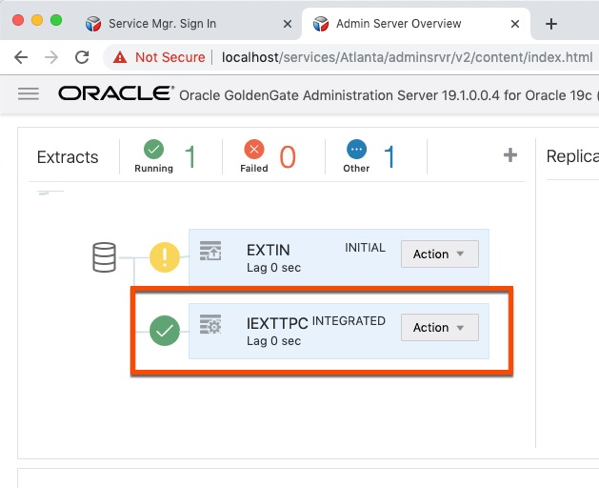Click the red Failed status icon
Screen dimensions: 599x488
(254, 149)
